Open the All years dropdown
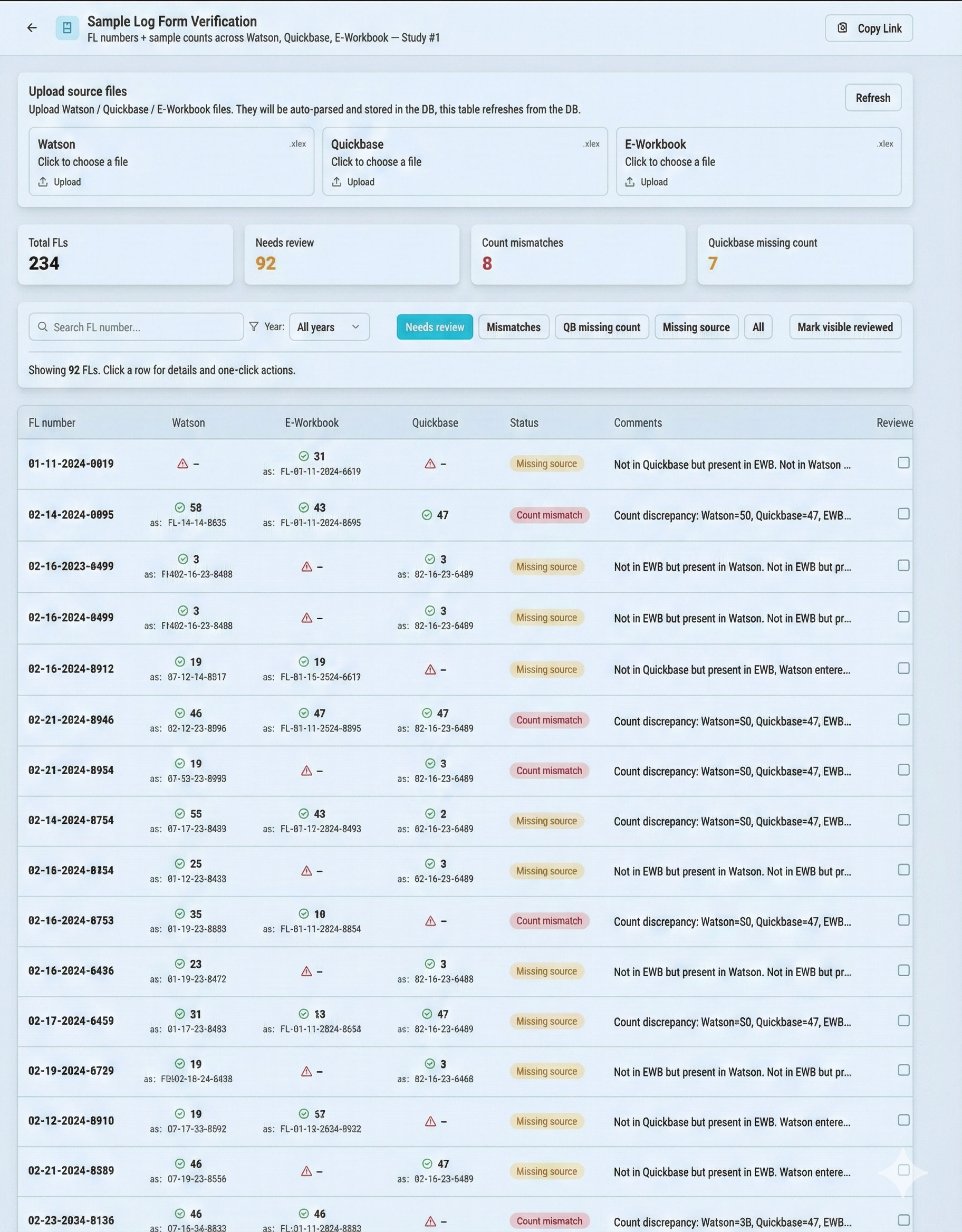 click(329, 327)
